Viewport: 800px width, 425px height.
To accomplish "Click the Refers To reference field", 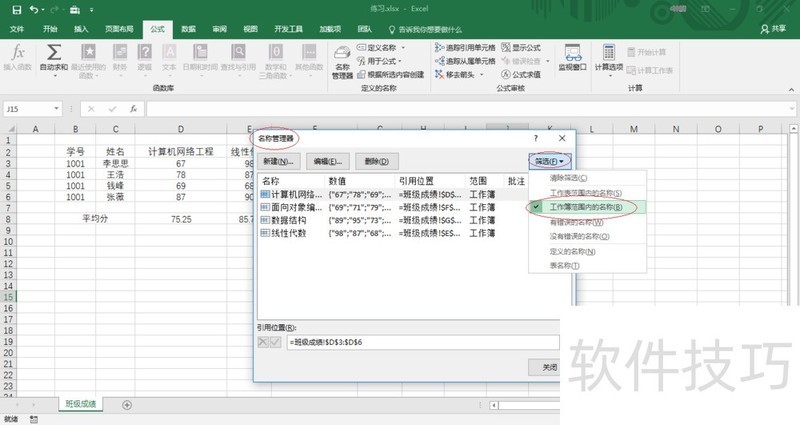I will [423, 342].
